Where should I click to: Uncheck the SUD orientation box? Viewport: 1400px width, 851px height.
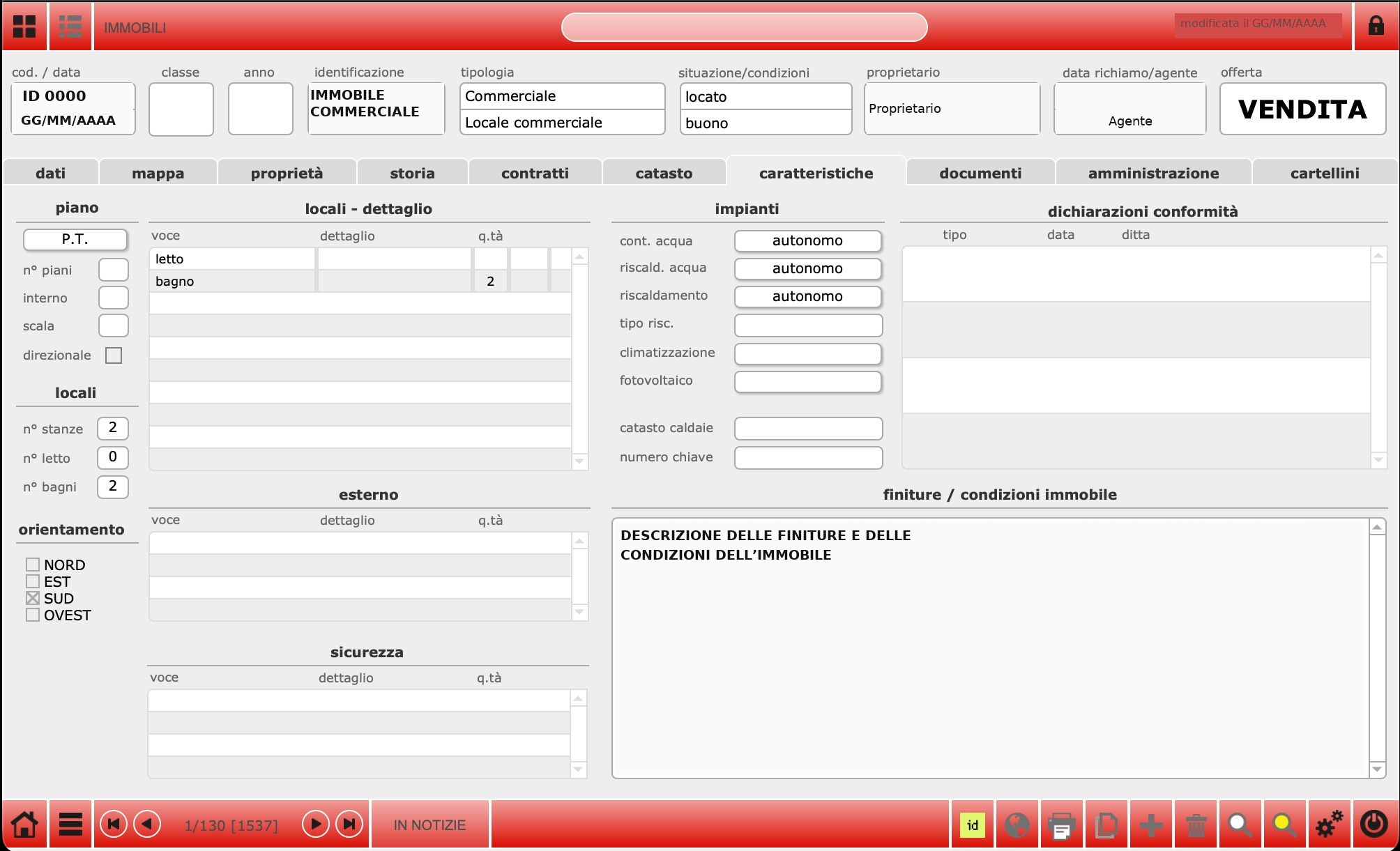click(x=33, y=598)
